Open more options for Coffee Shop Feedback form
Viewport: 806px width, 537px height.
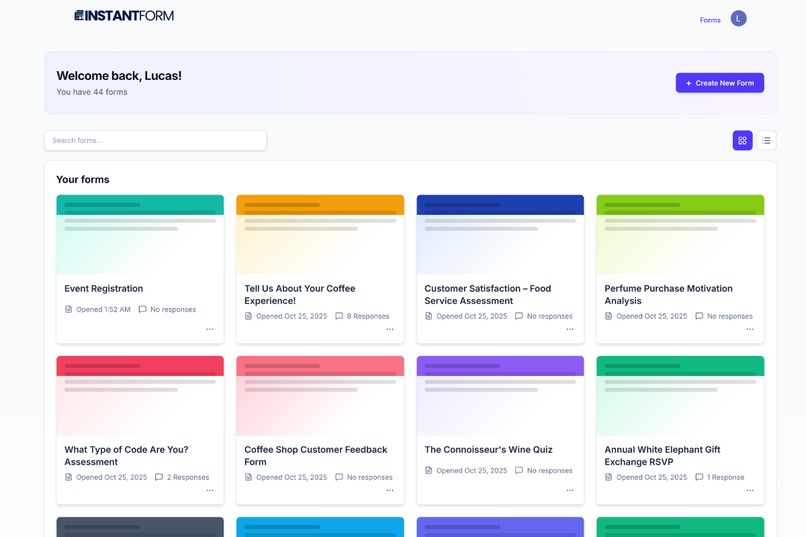[x=390, y=490]
